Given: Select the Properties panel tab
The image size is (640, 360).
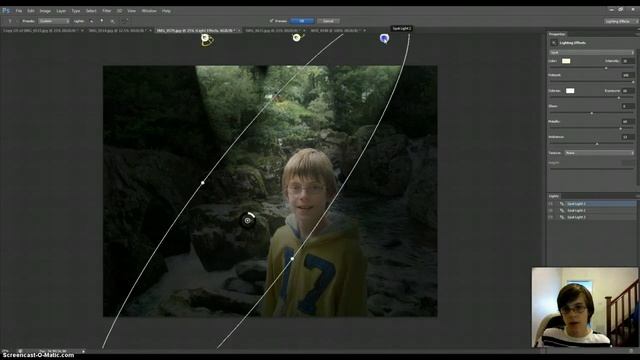Looking at the screenshot, I should coord(557,34).
